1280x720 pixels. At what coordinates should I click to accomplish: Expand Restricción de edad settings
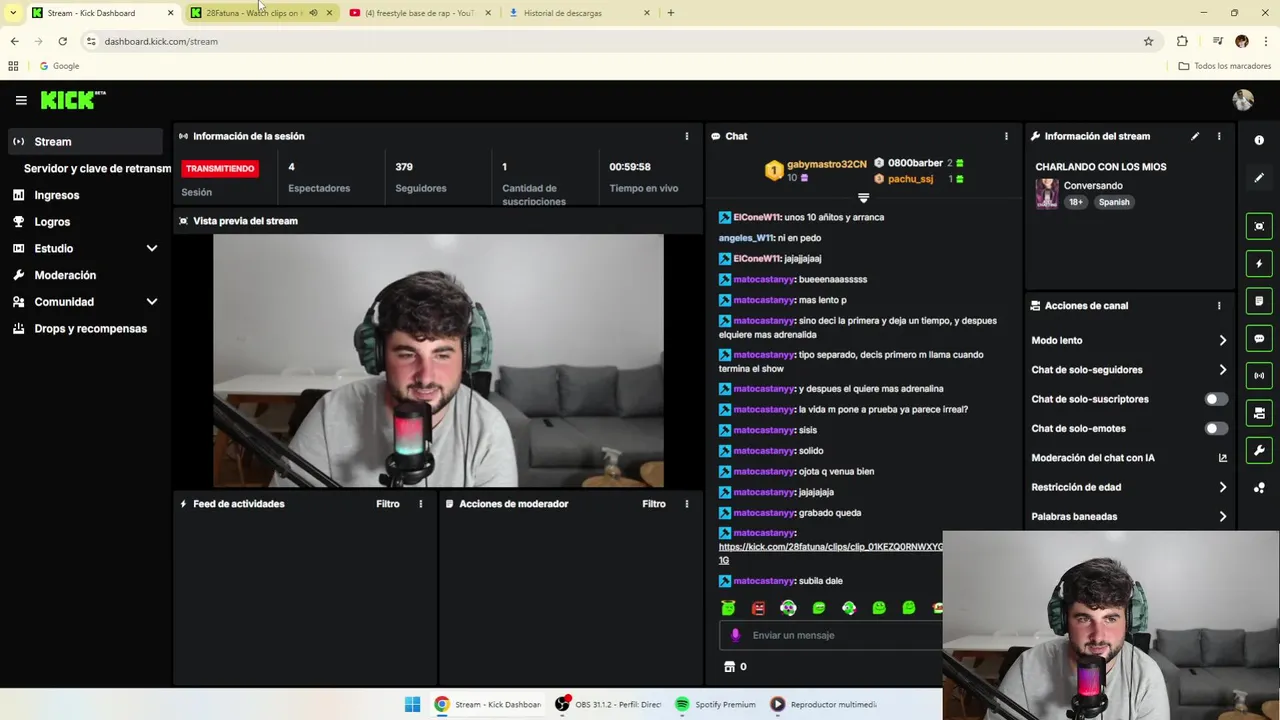[x=1222, y=487]
